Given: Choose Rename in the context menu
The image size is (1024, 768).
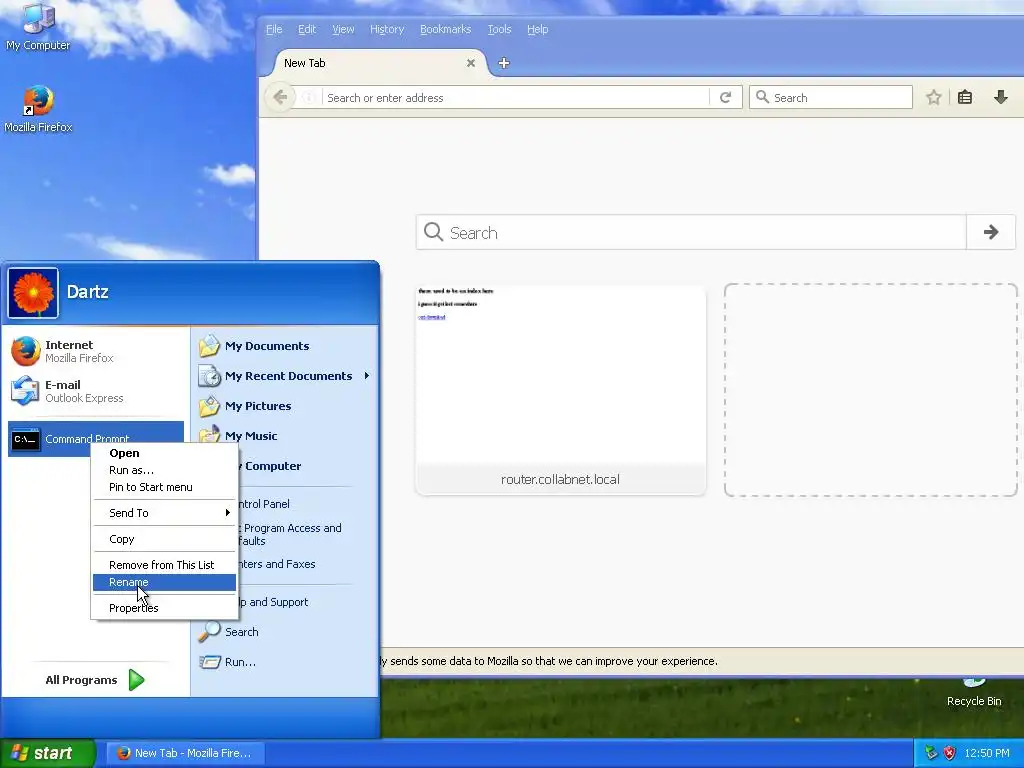Looking at the screenshot, I should point(165,583).
